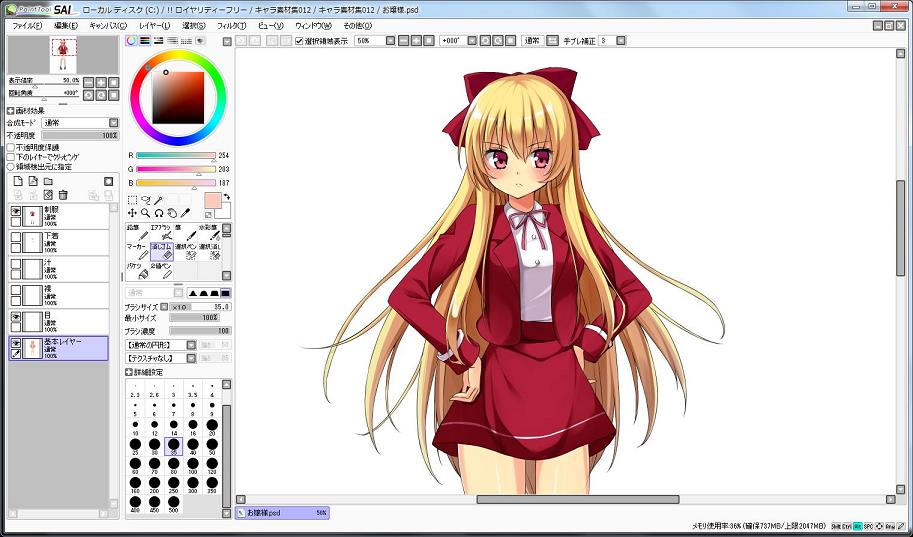913x537 pixels.
Task: Expand the 詳細設定 section
Action: tap(129, 371)
